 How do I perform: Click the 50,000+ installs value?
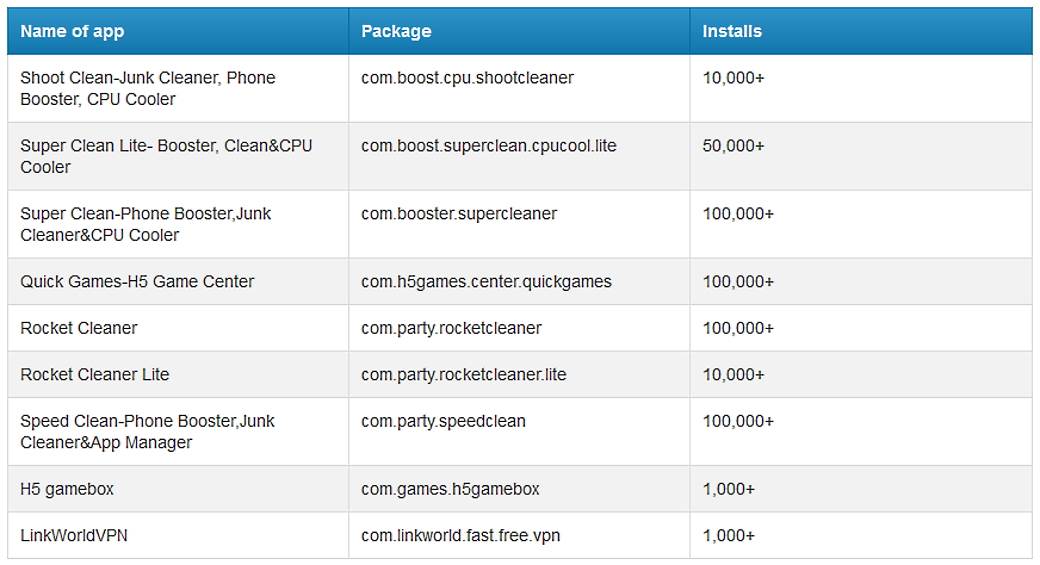(x=733, y=146)
